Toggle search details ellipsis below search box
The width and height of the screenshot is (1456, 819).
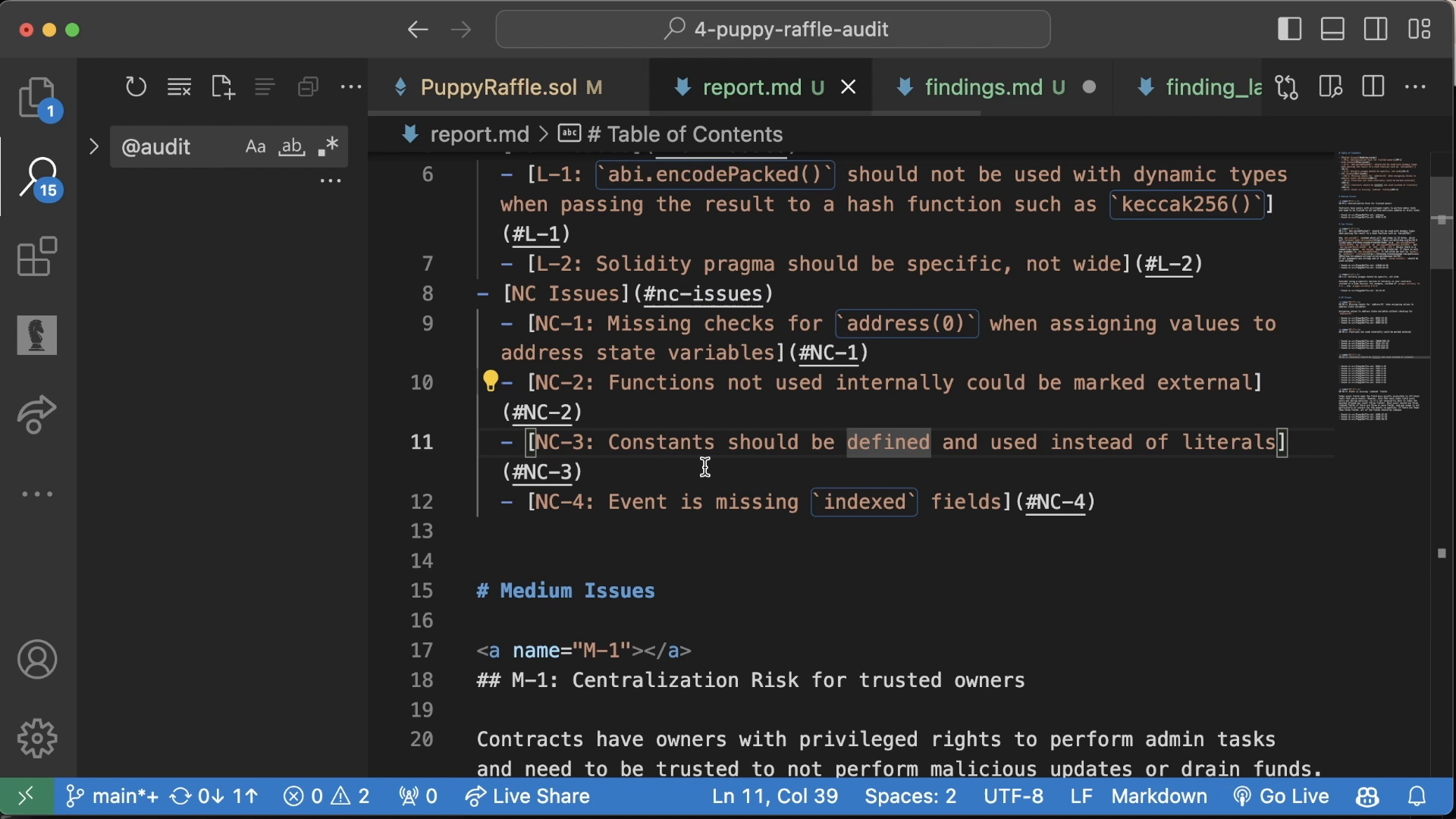(x=331, y=180)
